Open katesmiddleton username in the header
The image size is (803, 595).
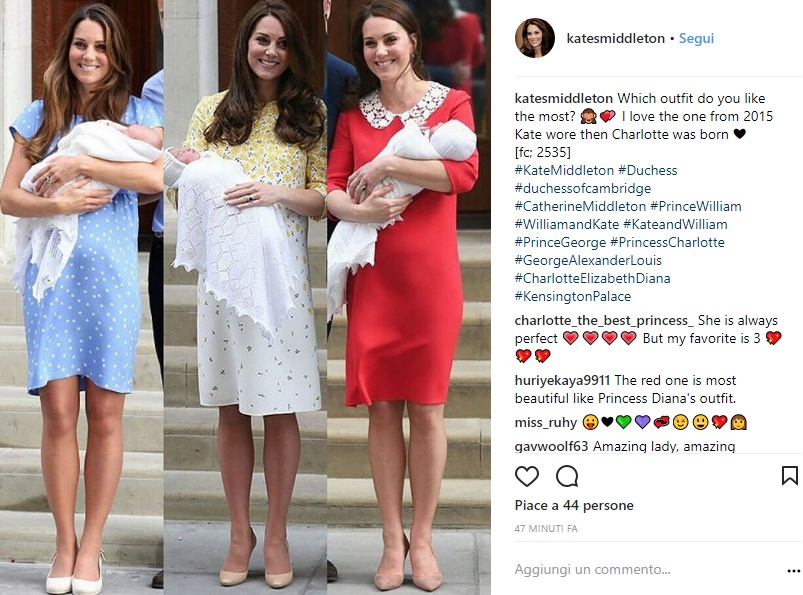click(x=615, y=38)
